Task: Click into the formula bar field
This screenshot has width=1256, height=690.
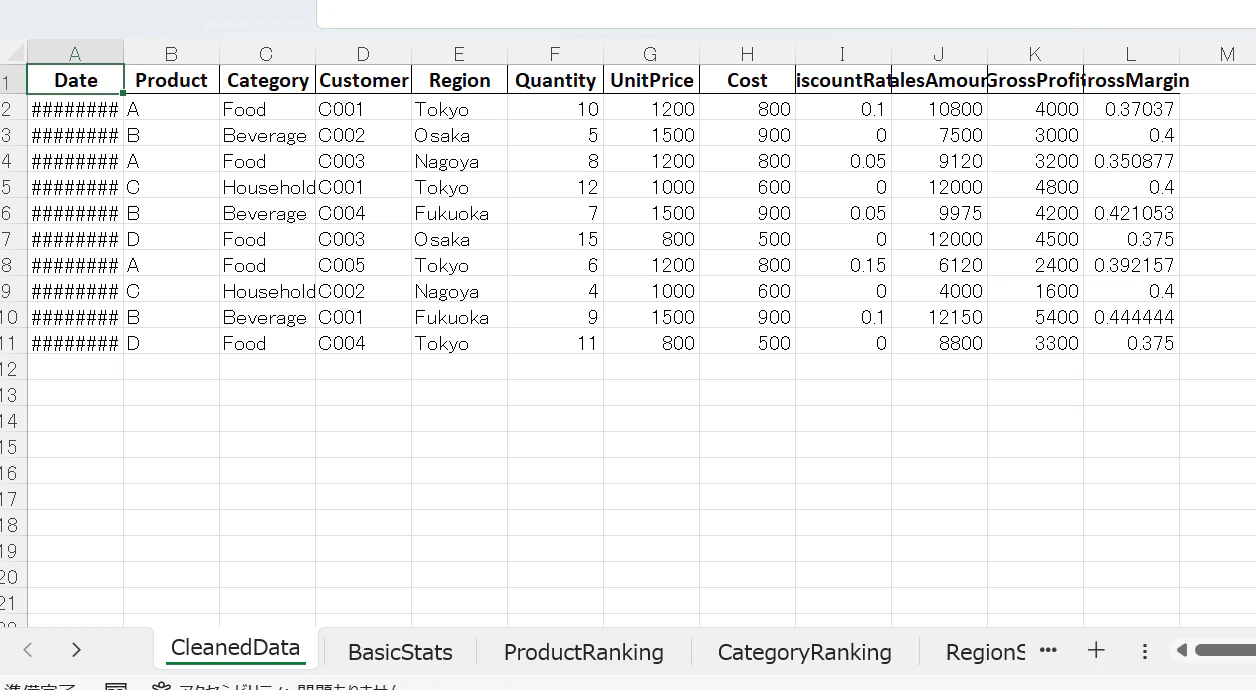Action: pos(786,14)
